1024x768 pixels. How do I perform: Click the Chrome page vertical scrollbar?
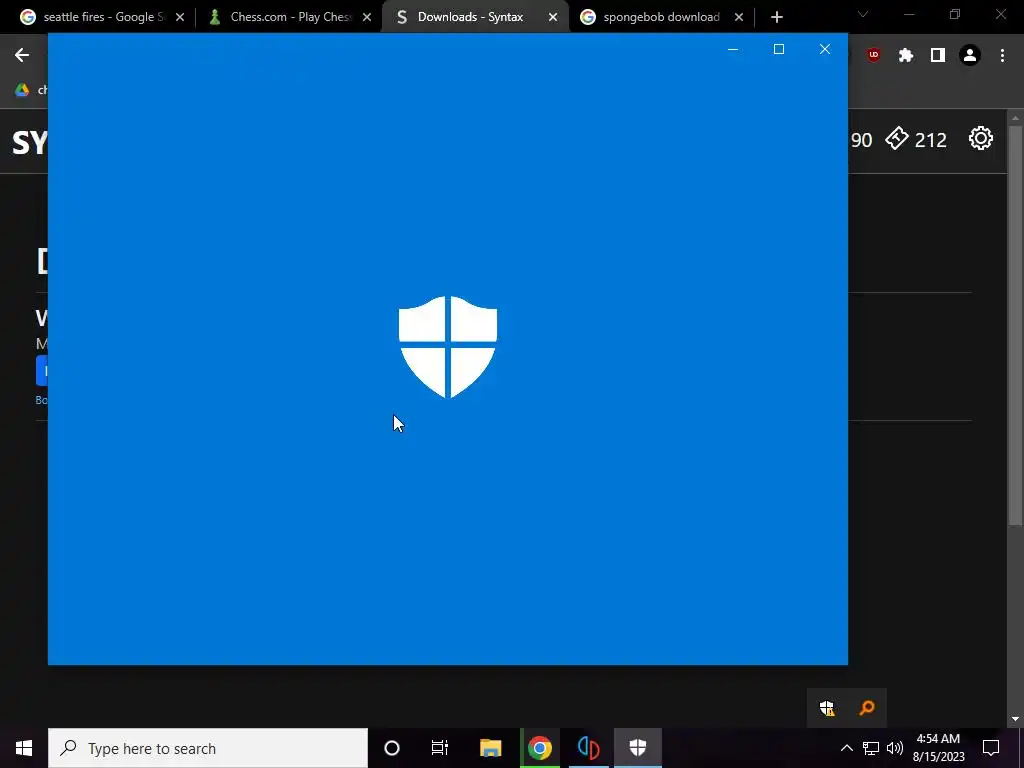click(x=1015, y=325)
